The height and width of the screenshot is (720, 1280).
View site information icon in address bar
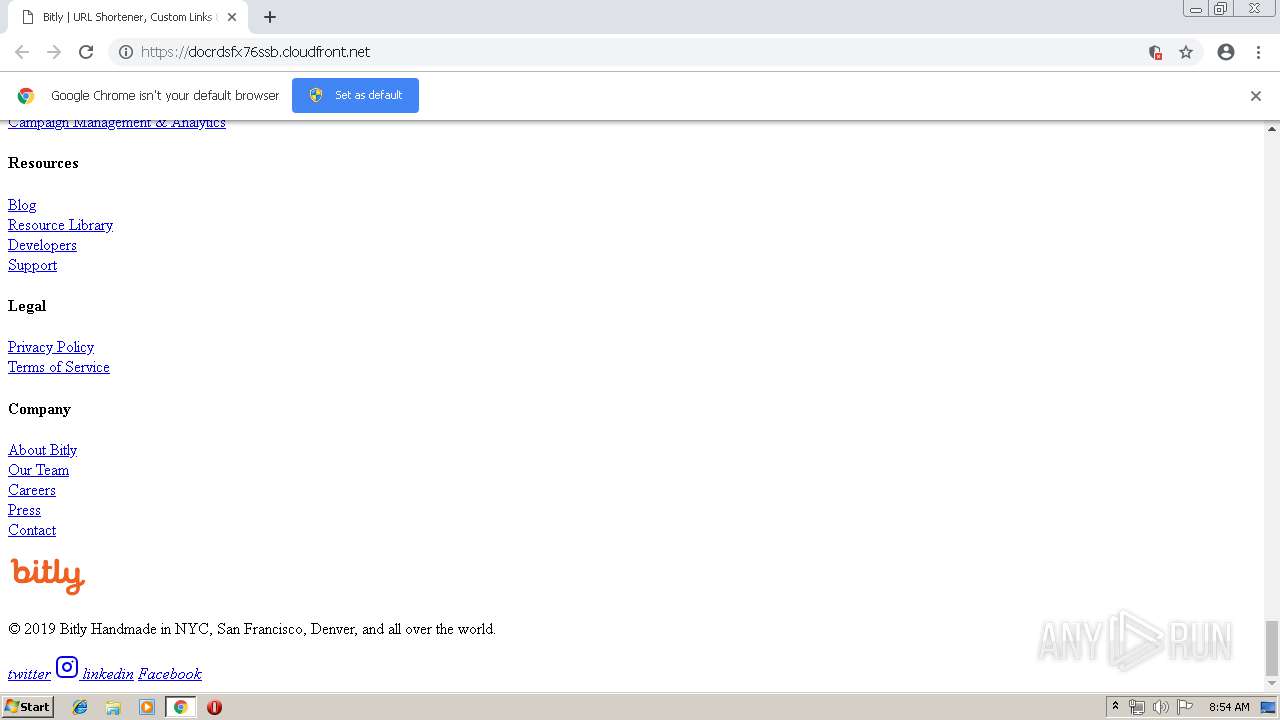pos(126,52)
